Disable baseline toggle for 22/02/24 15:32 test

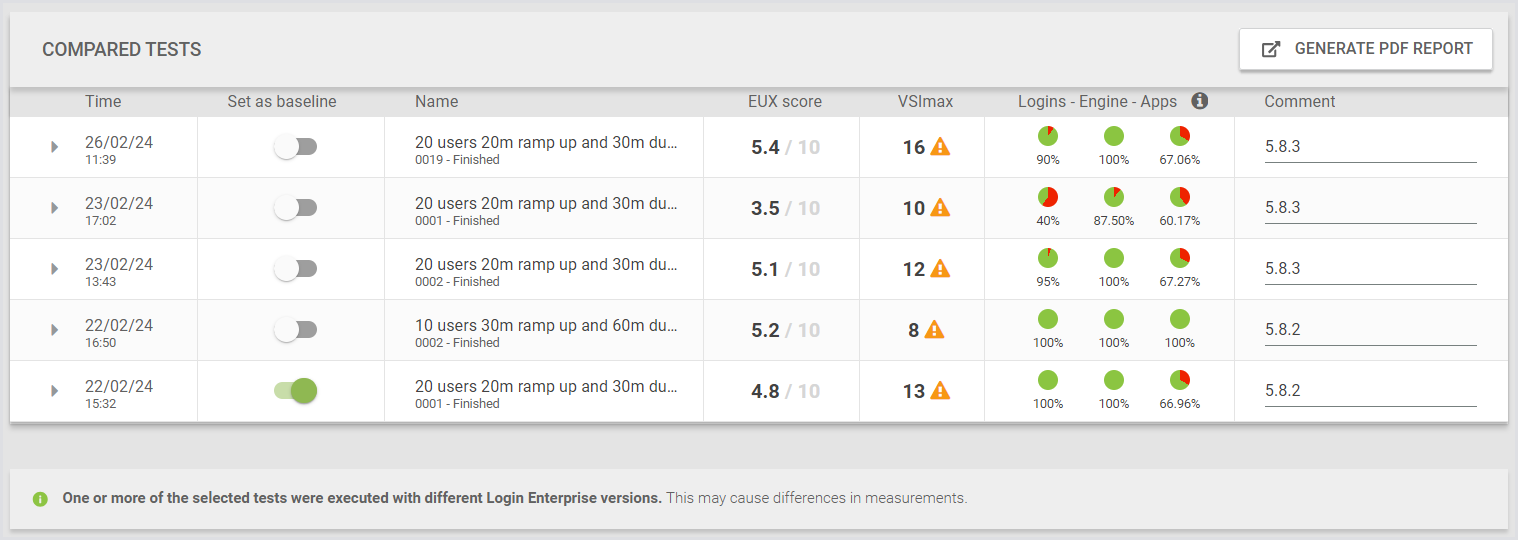click(x=296, y=391)
